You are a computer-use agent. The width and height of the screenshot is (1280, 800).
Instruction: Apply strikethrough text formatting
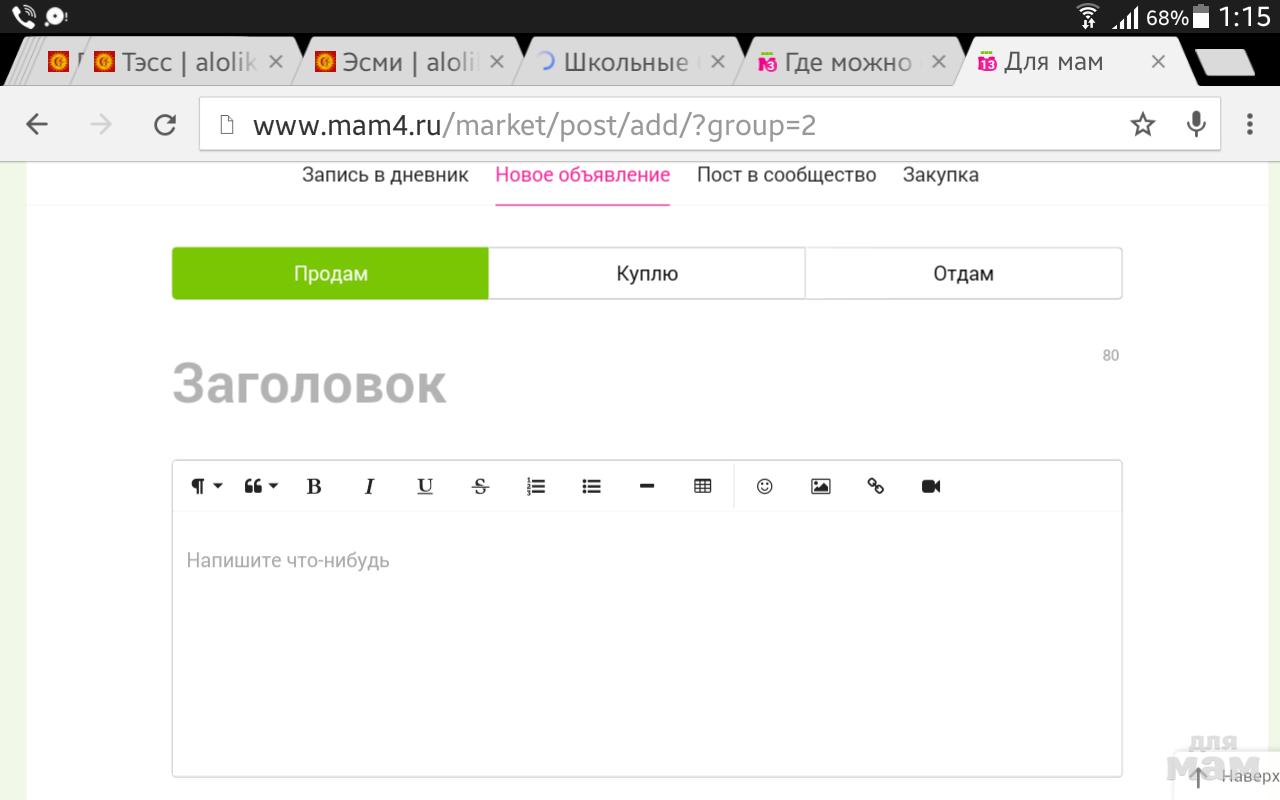click(x=480, y=487)
